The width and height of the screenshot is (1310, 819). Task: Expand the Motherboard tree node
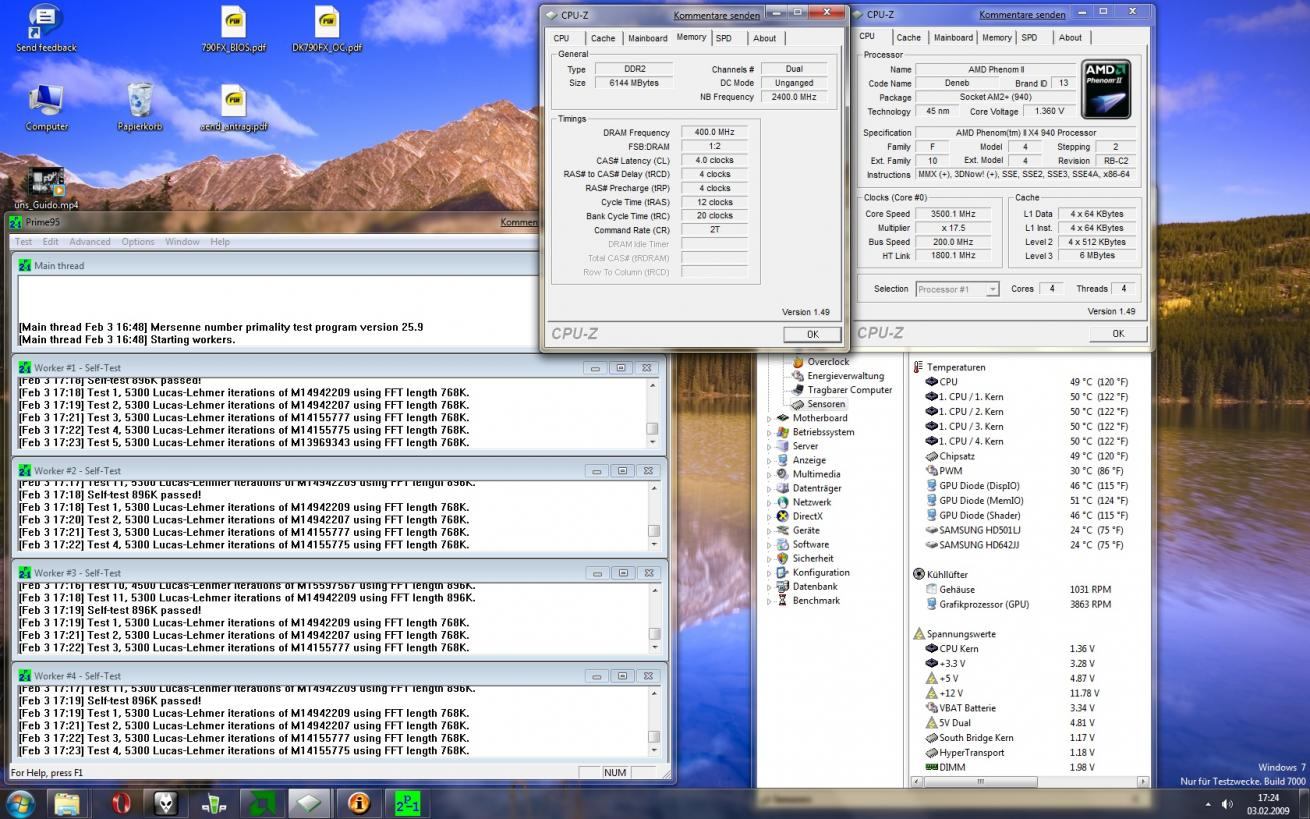tap(769, 419)
